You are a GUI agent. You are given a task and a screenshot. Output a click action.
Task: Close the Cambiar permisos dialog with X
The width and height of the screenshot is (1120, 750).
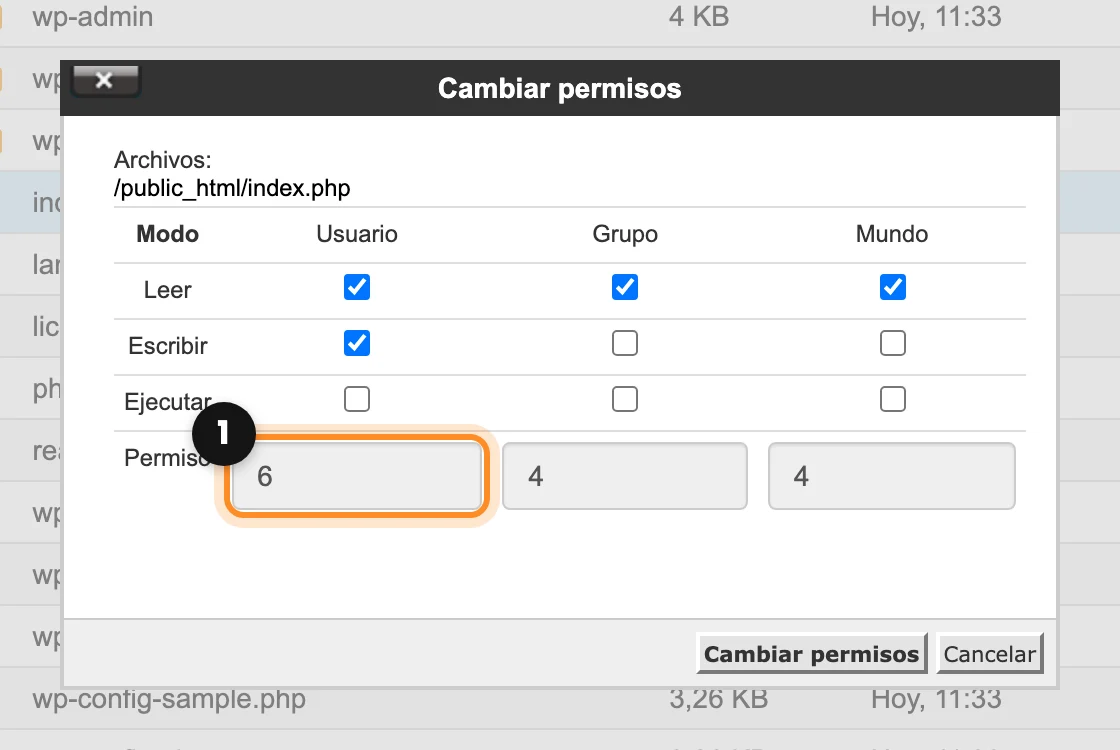point(105,80)
